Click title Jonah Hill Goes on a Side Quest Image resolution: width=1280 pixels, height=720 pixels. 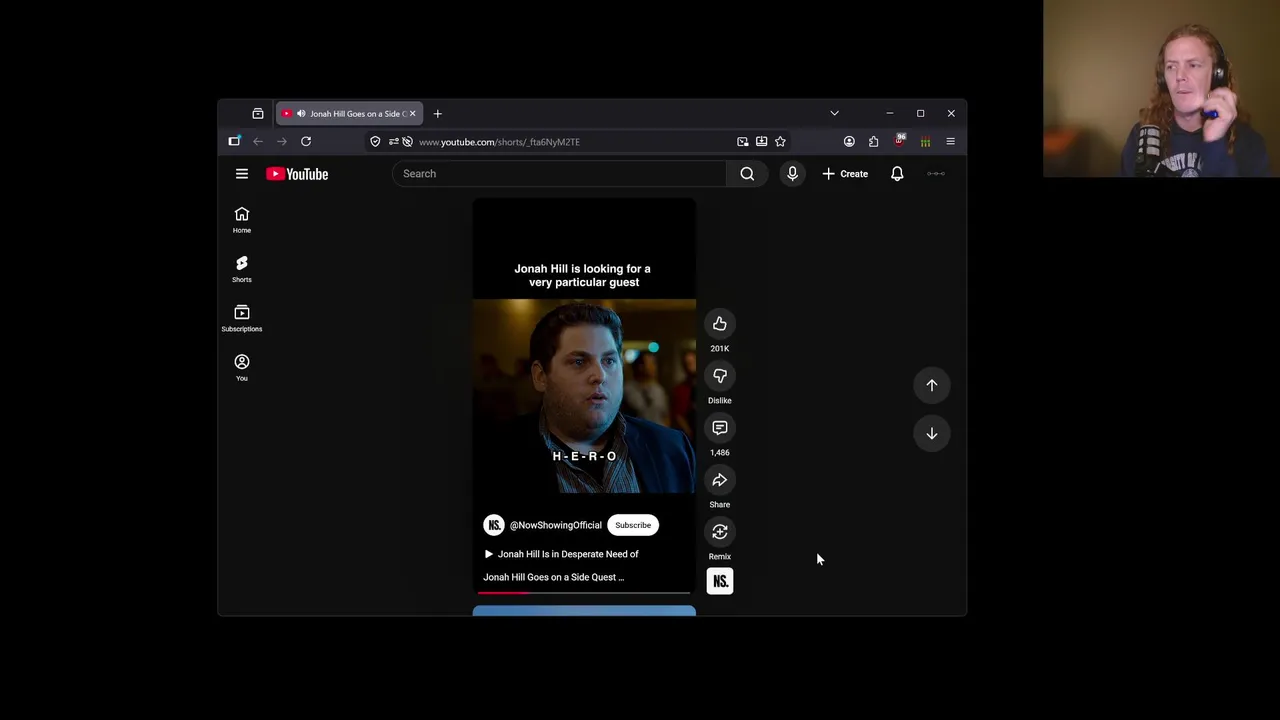553,577
